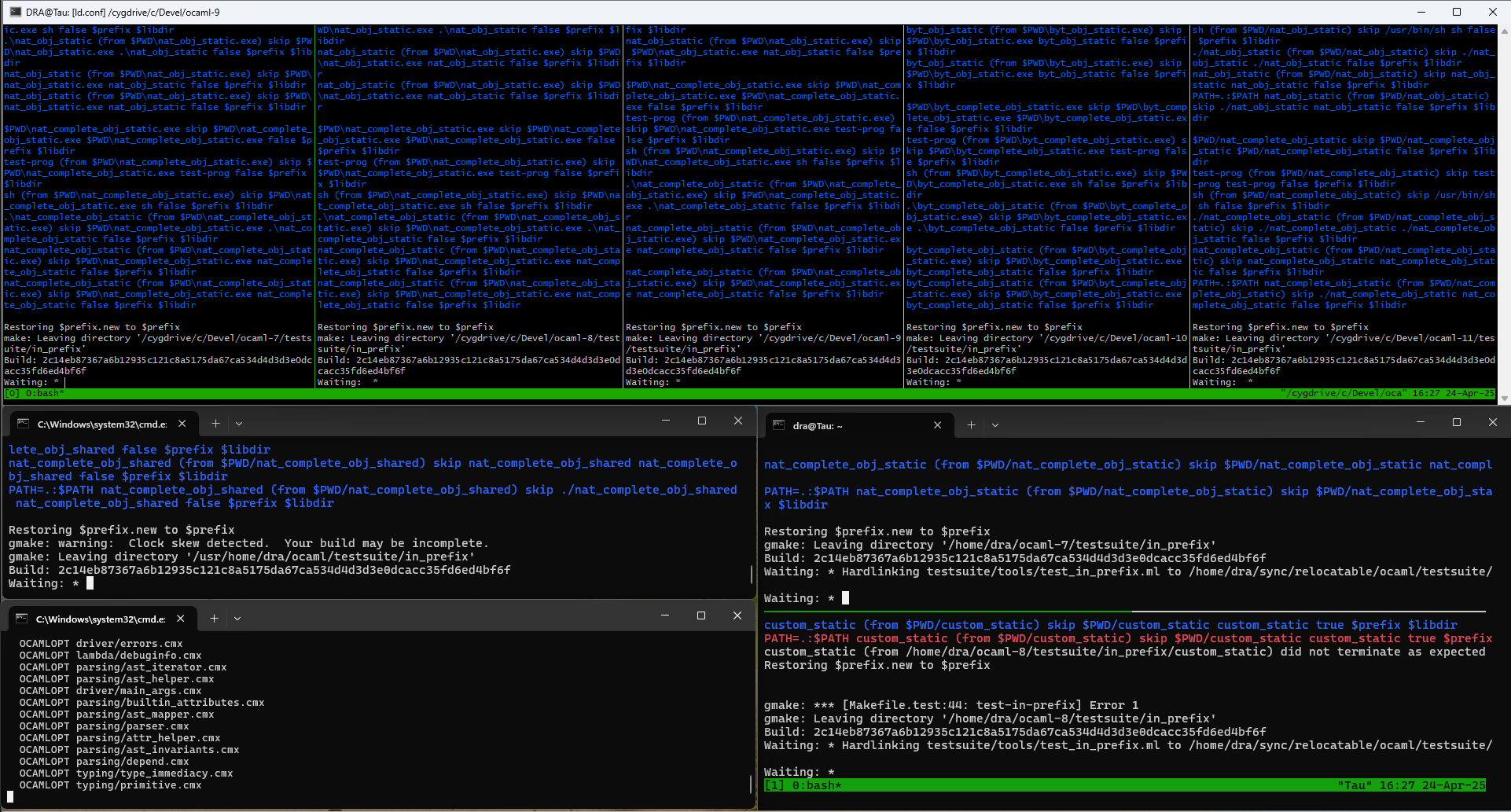The width and height of the screenshot is (1511, 812).
Task: Click cmd icon on OCAMLOPT terminal tab
Action: (x=22, y=619)
